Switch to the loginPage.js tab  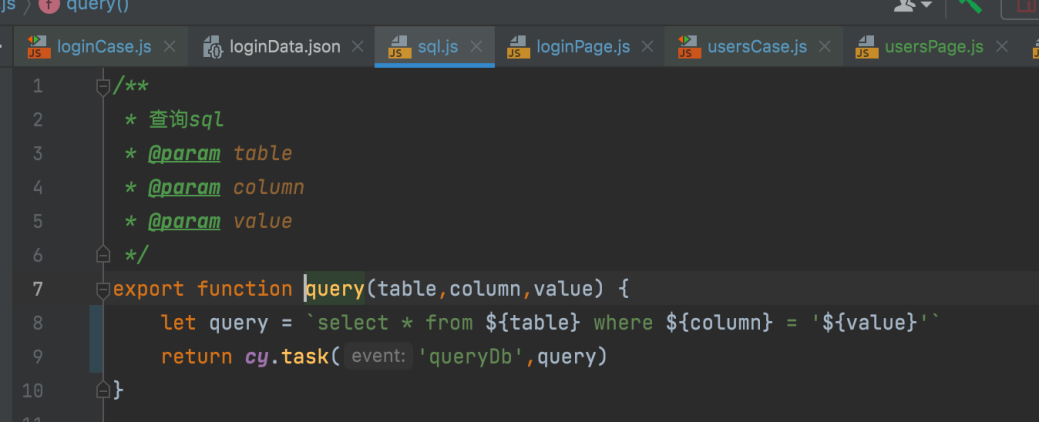click(583, 47)
